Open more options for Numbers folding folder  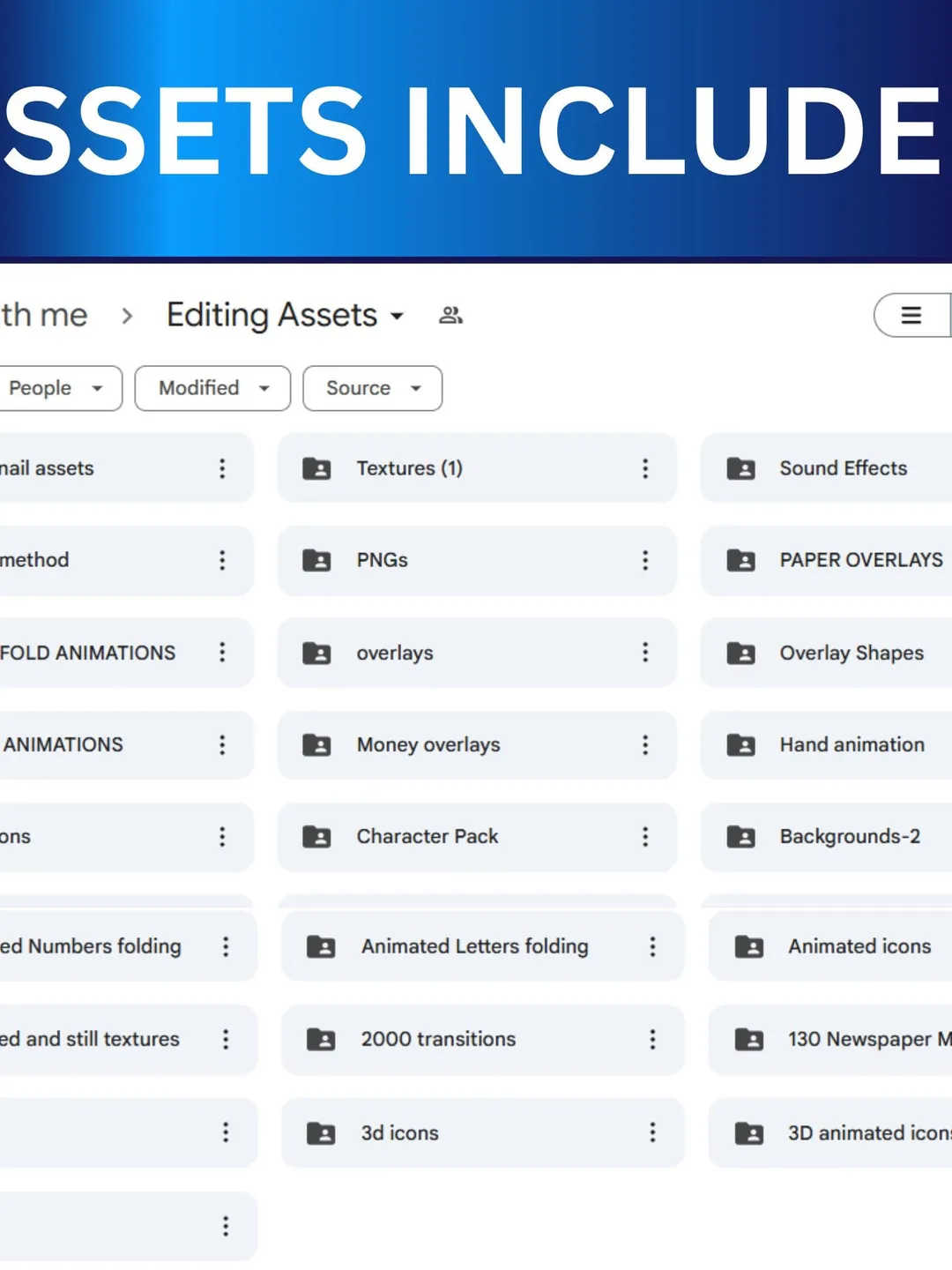pos(226,946)
